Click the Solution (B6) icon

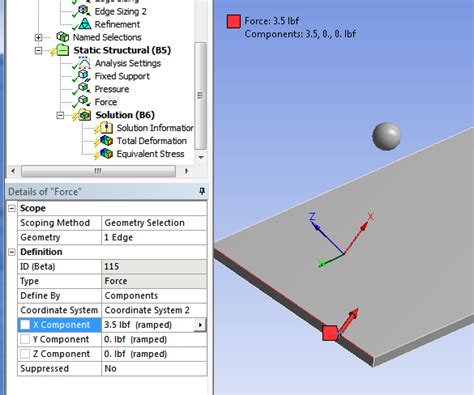coord(84,115)
